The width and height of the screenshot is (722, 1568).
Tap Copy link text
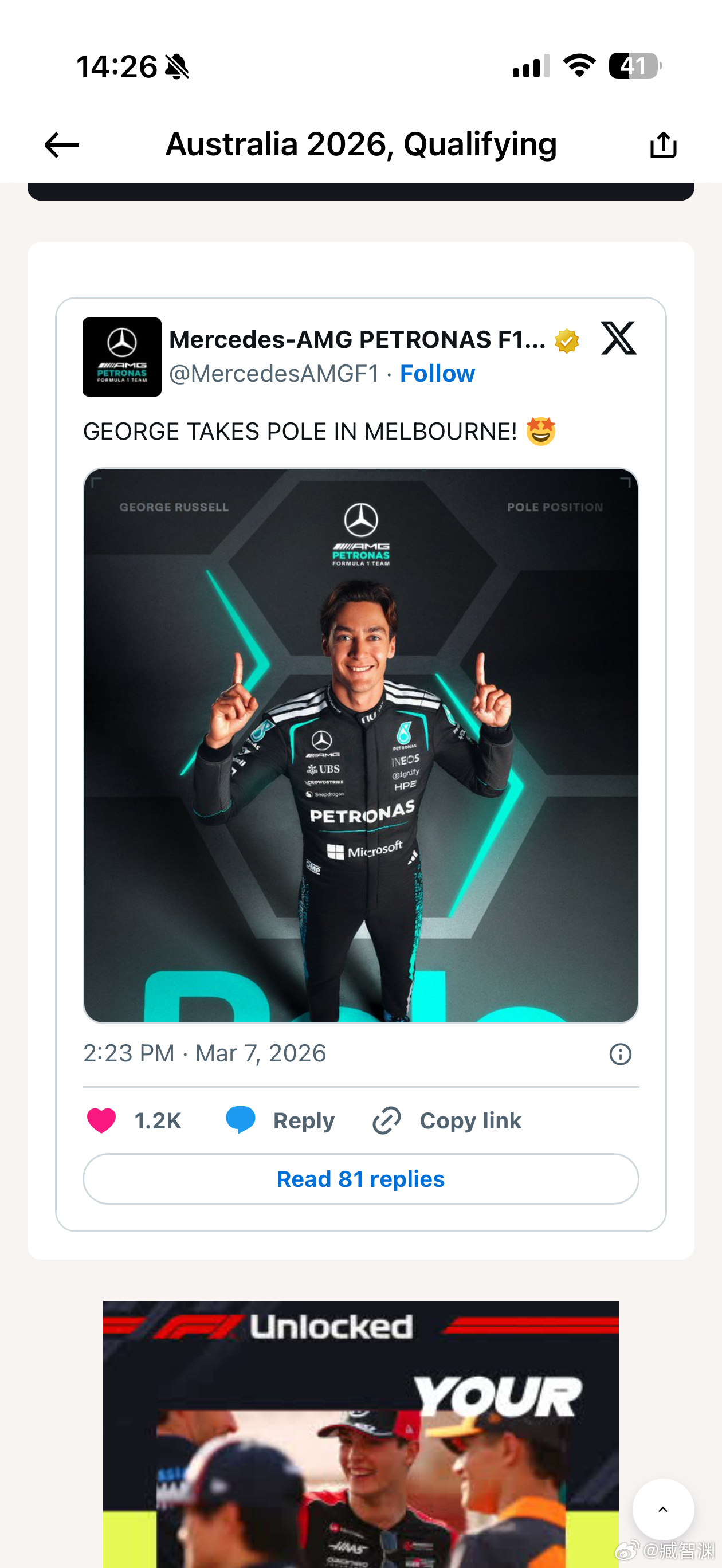[470, 1120]
